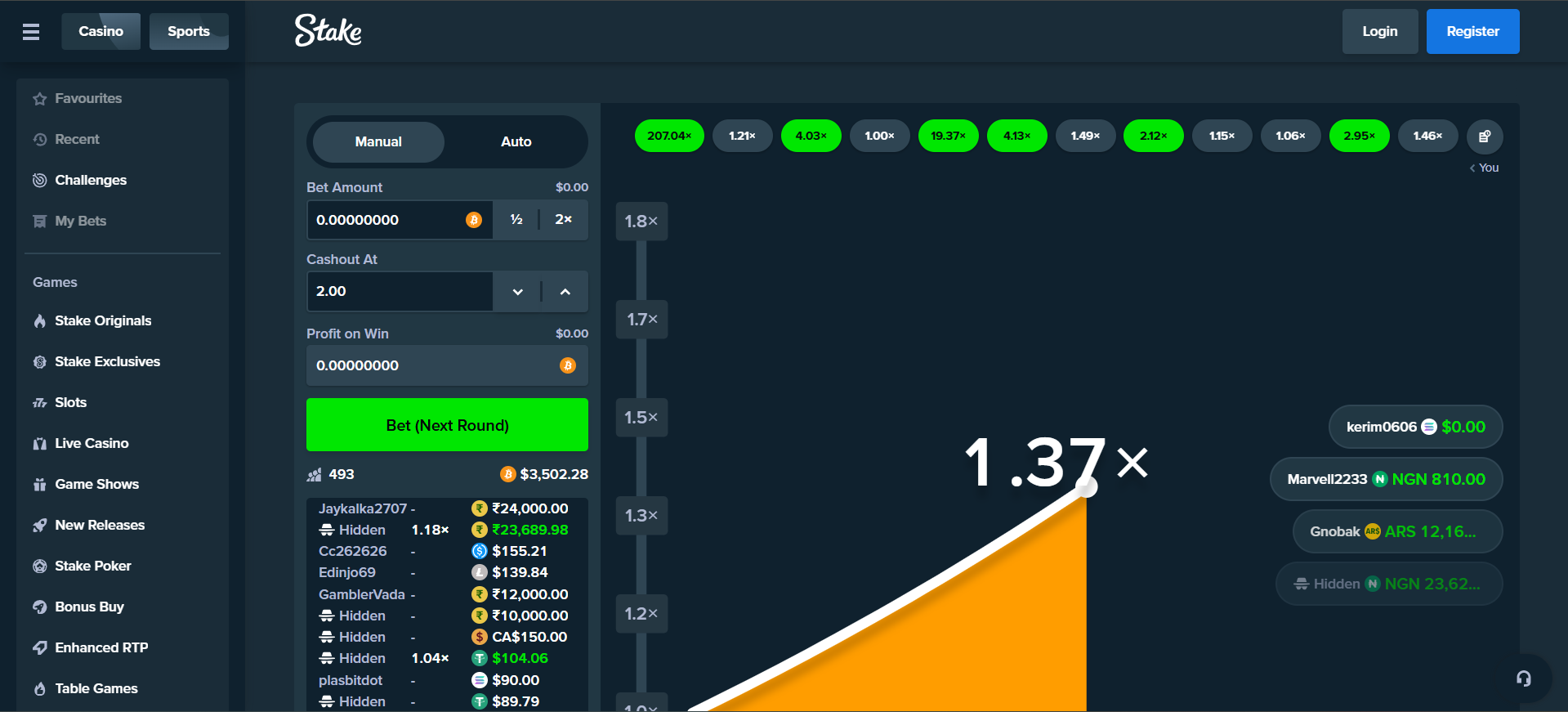The height and width of the screenshot is (712, 1568).
Task: Click Bet (Next Round) button
Action: click(x=447, y=425)
